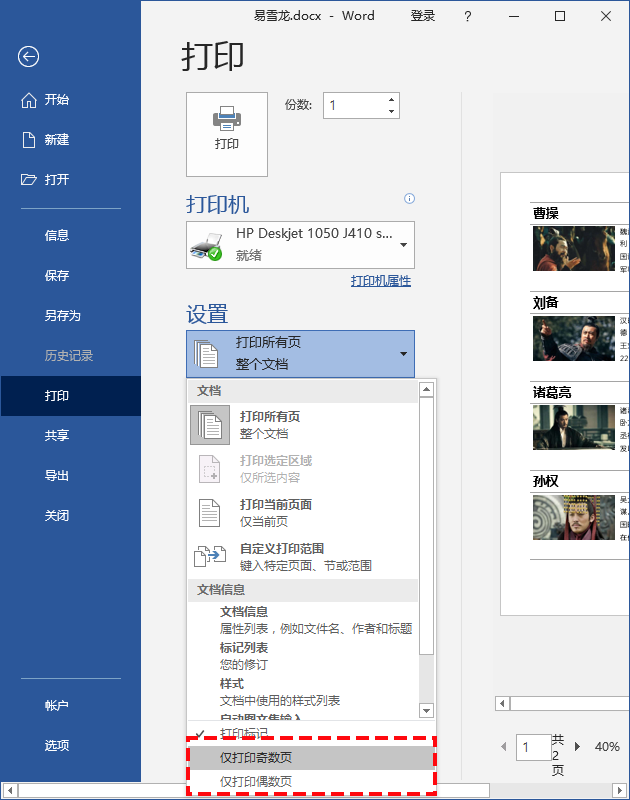Open the 导出 export page
The height and width of the screenshot is (800, 630).
click(x=70, y=476)
